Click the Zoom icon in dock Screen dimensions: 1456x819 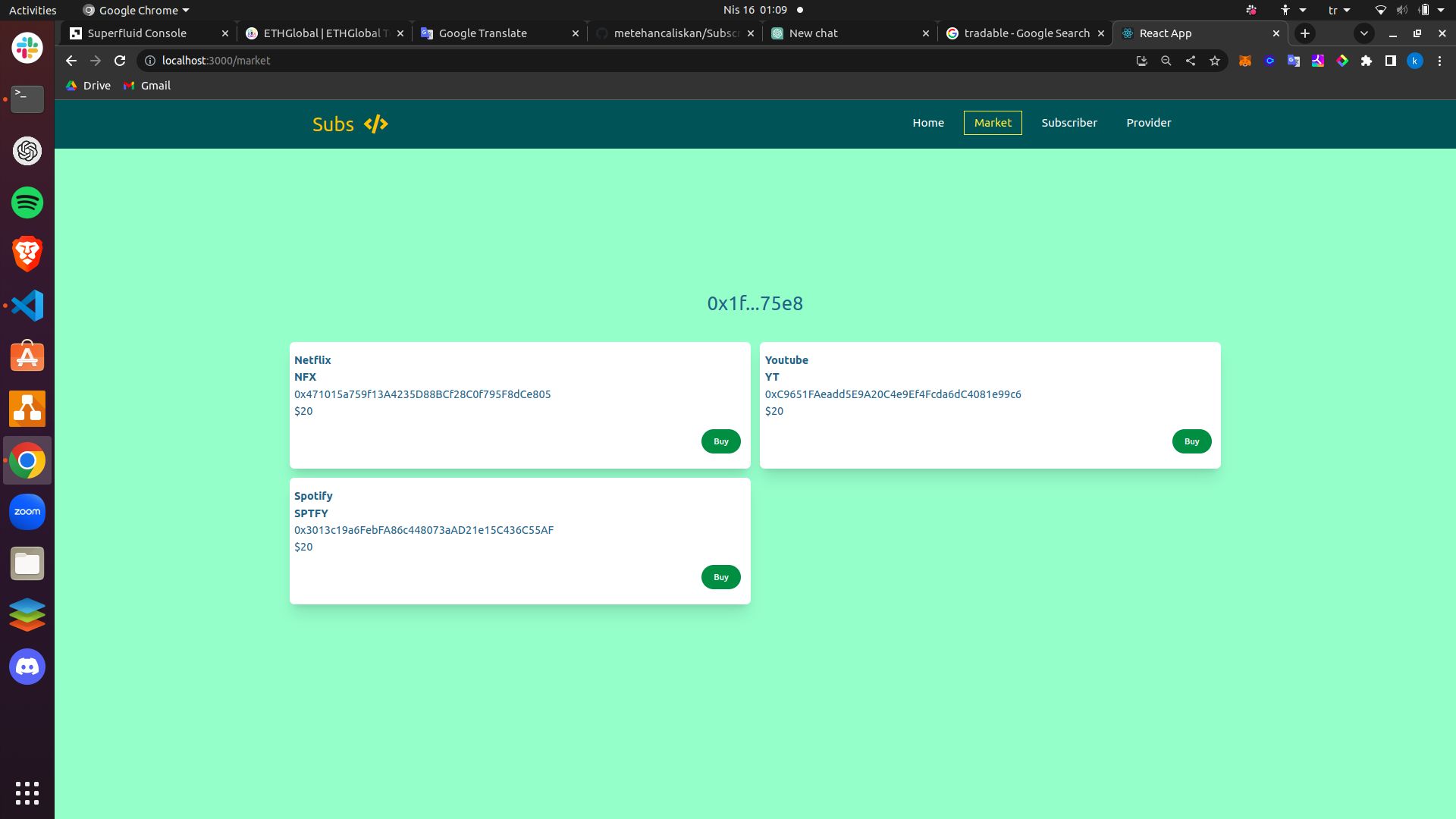coord(27,512)
